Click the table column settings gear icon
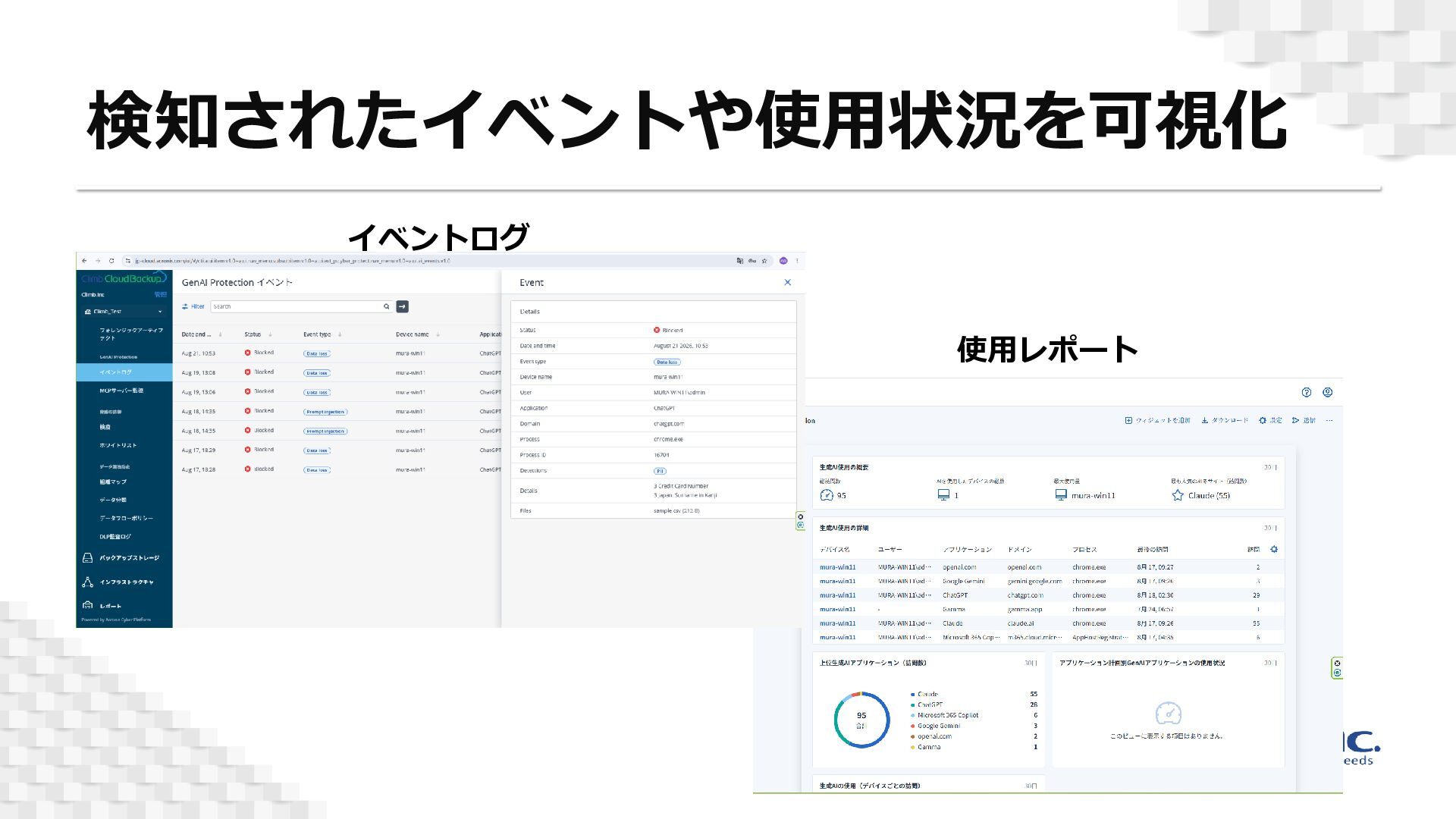The width and height of the screenshot is (1456, 819). click(1274, 549)
